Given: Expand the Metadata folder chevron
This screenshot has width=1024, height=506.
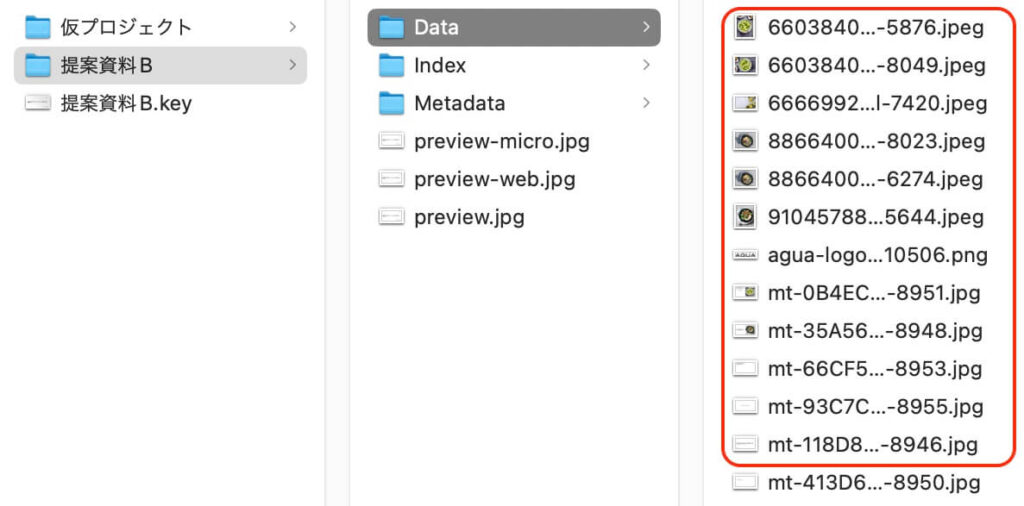Looking at the screenshot, I should 646,103.
